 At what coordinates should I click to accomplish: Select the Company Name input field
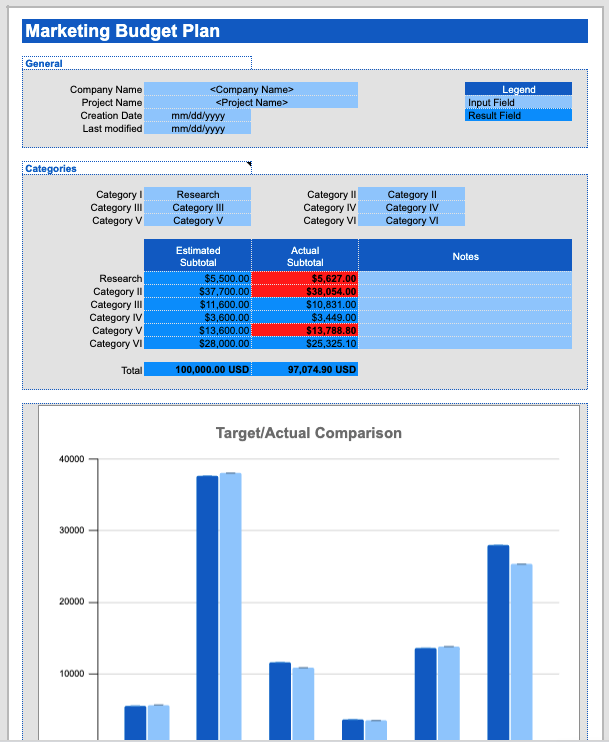251,89
